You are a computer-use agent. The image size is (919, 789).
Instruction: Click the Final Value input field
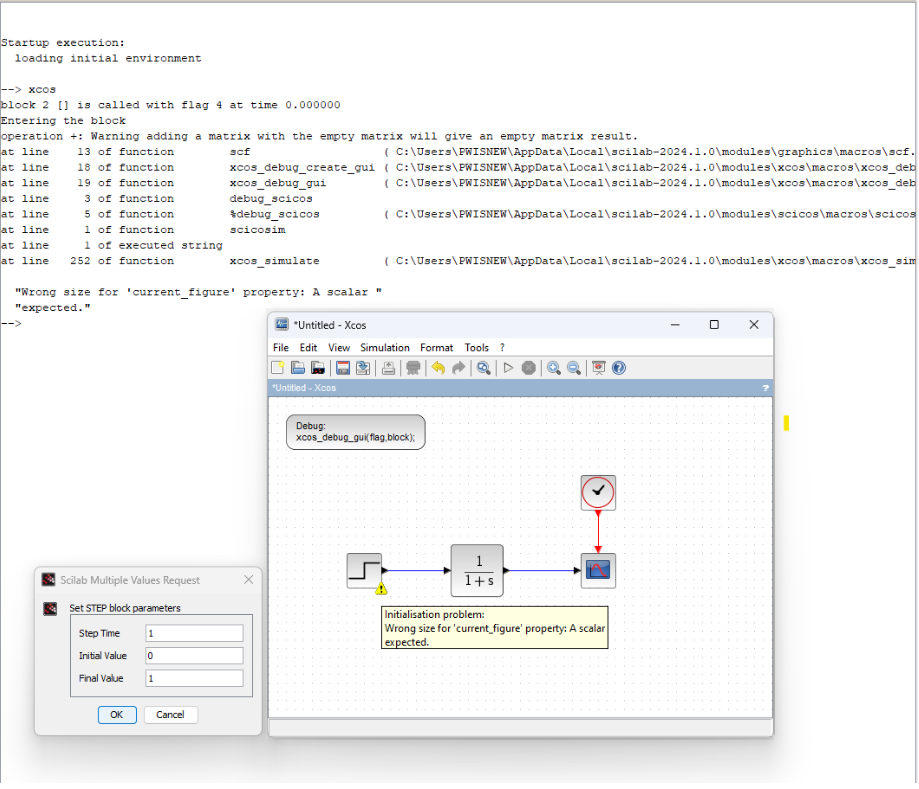(194, 678)
